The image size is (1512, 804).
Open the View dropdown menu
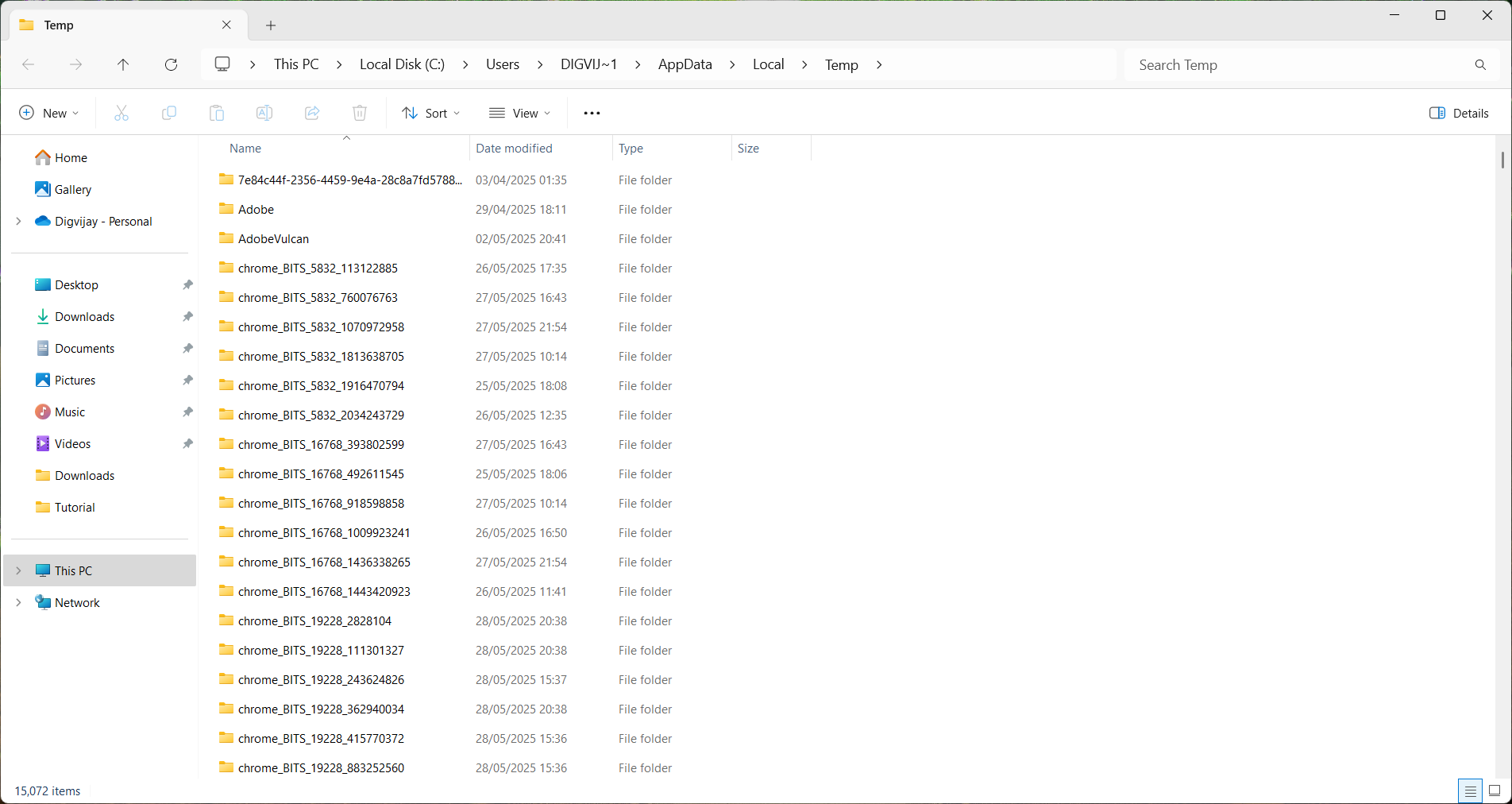tap(520, 113)
